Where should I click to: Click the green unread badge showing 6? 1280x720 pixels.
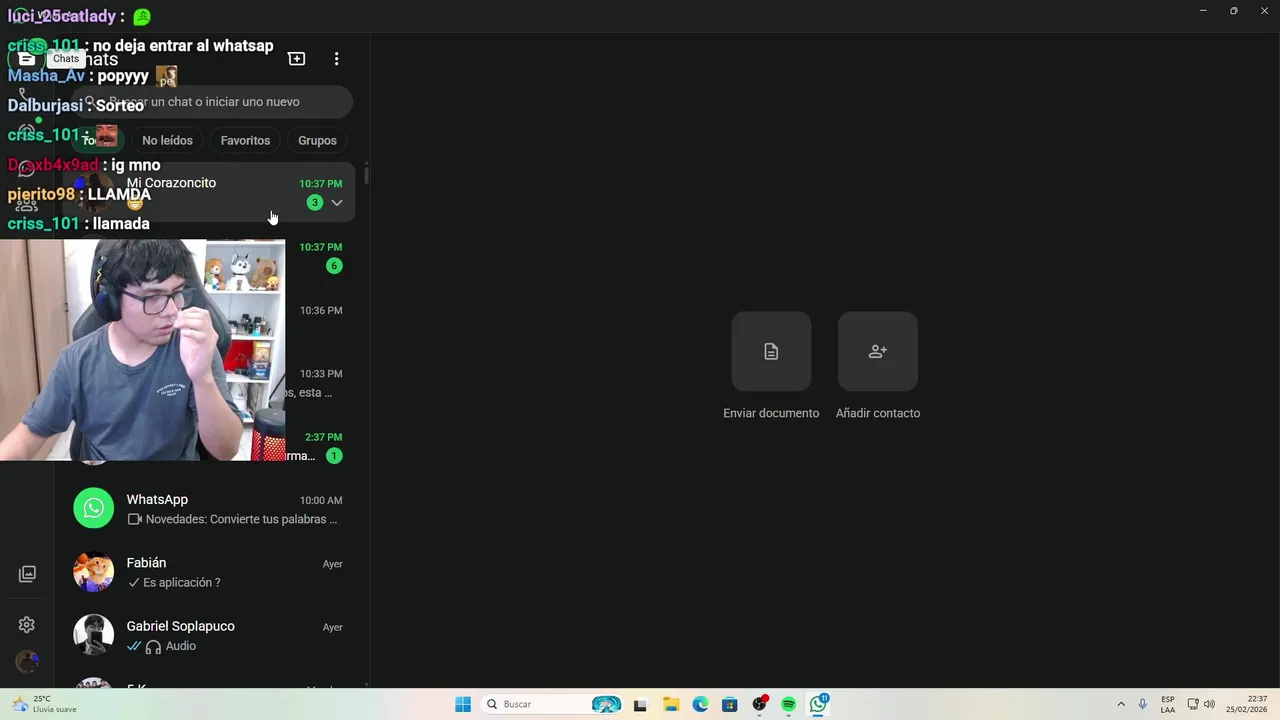pos(334,266)
